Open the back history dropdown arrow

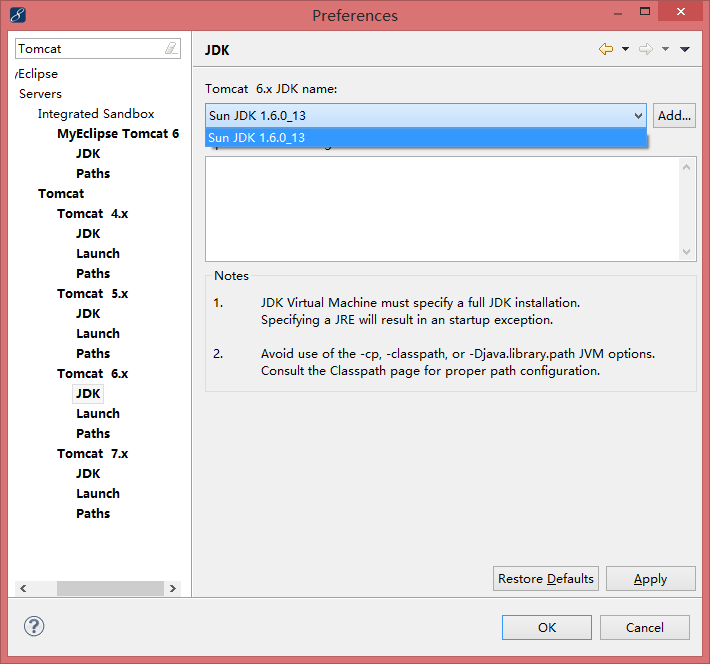[x=625, y=49]
